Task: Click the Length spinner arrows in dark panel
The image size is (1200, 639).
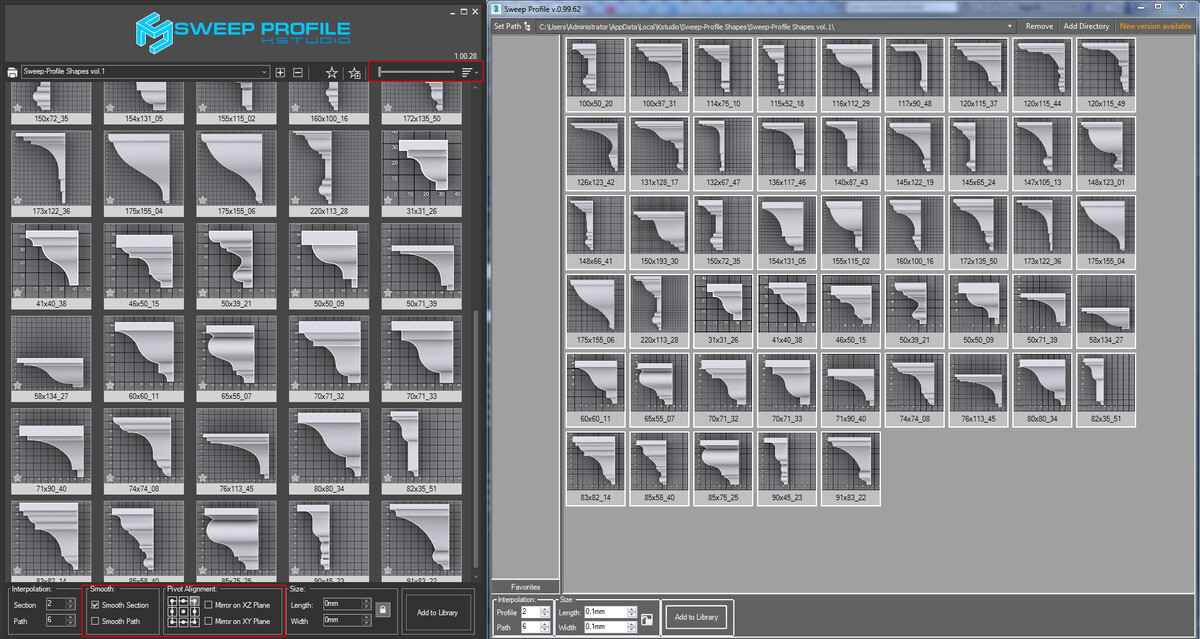Action: pyautogui.click(x=366, y=604)
